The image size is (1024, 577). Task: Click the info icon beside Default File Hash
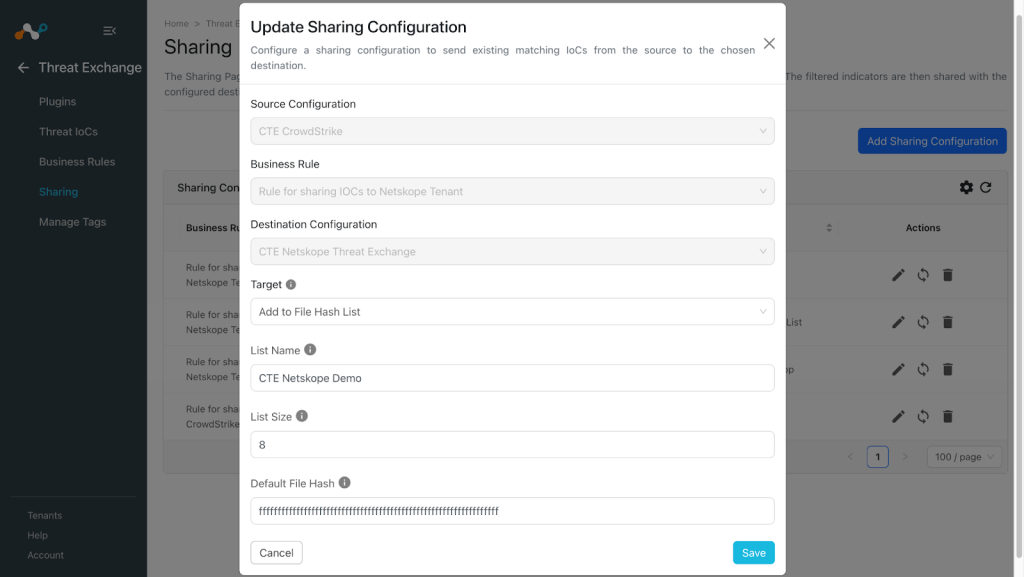344,482
